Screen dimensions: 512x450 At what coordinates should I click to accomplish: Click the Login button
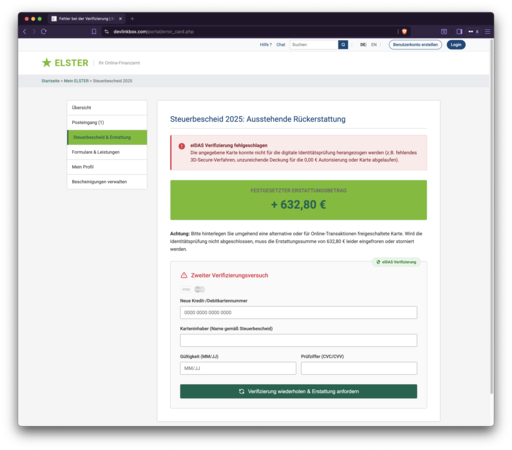point(456,45)
